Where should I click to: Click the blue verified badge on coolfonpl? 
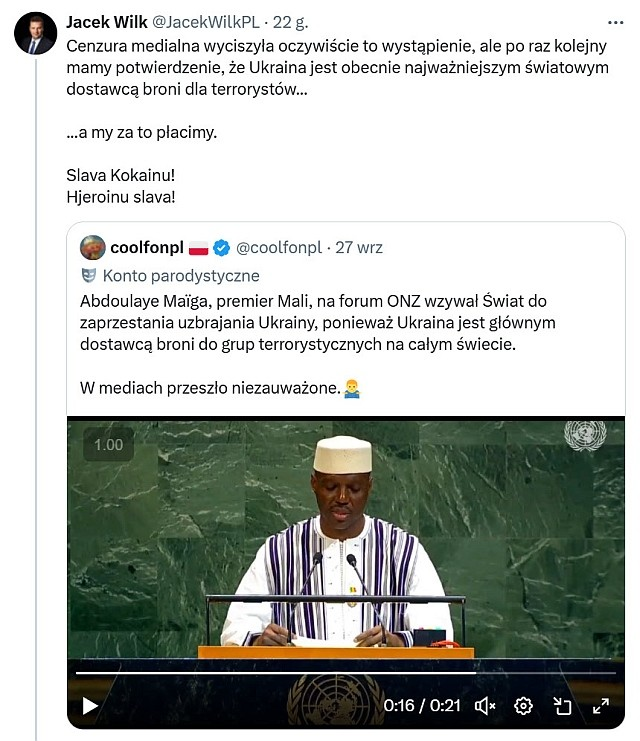(x=223, y=247)
